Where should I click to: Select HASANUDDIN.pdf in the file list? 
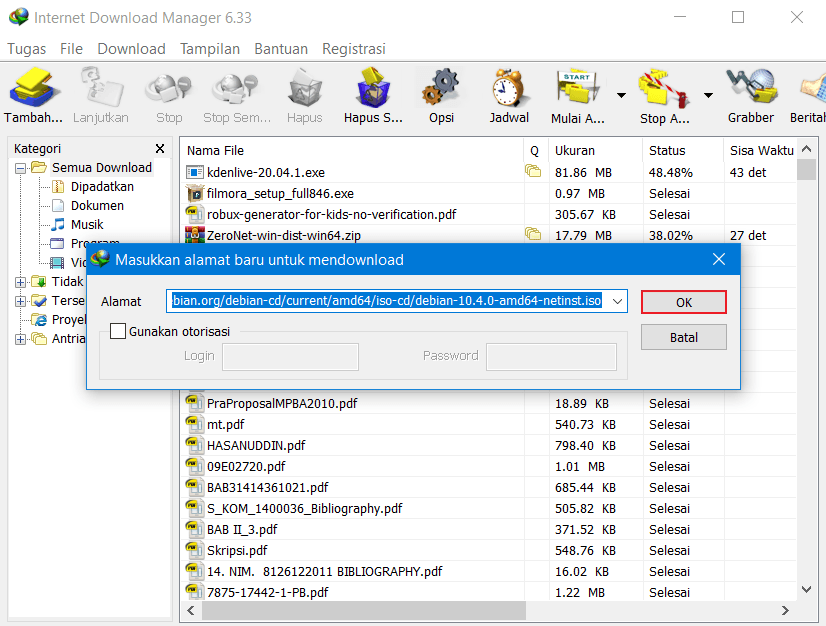point(256,446)
